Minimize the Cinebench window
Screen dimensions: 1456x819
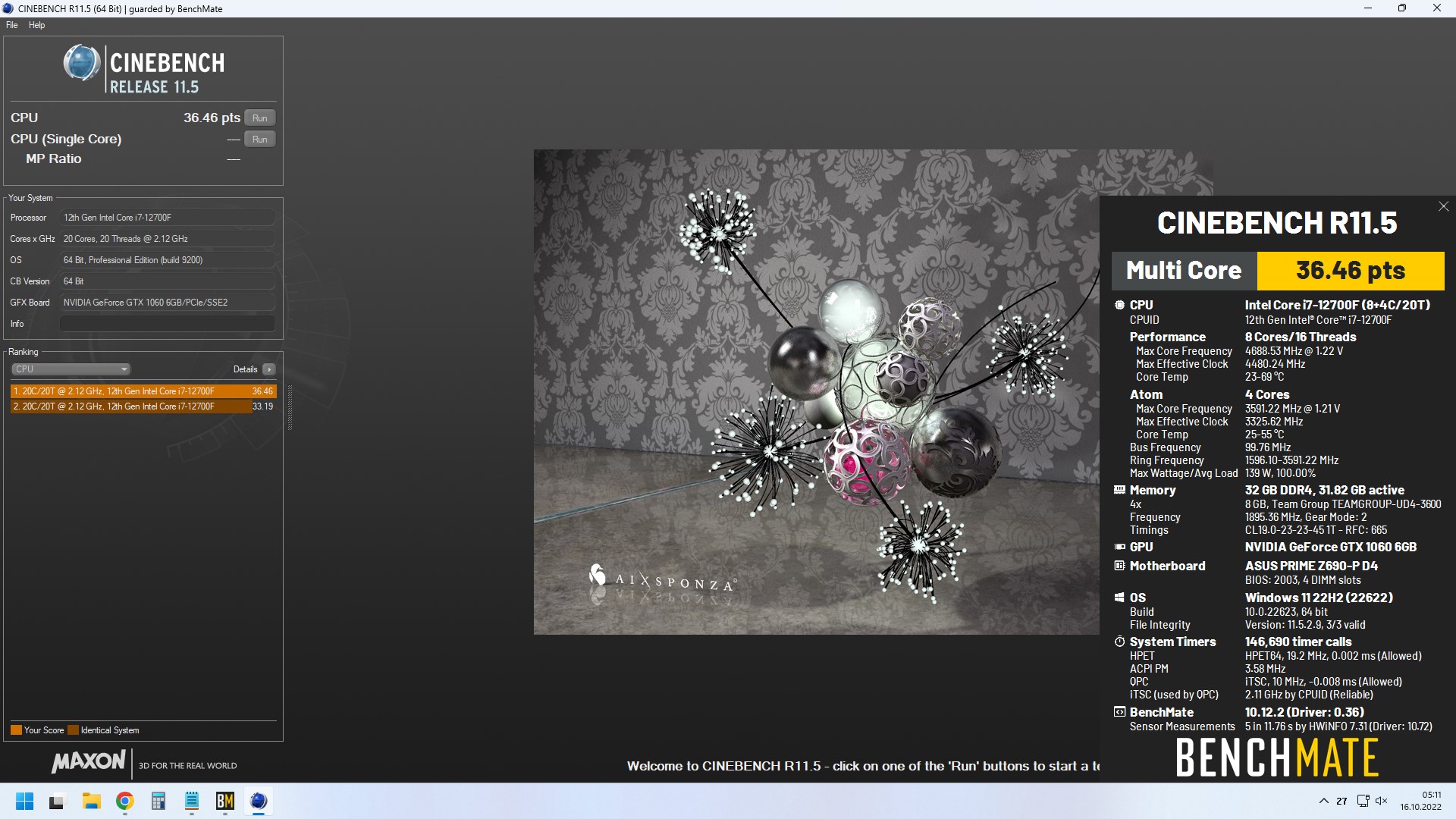click(1368, 8)
